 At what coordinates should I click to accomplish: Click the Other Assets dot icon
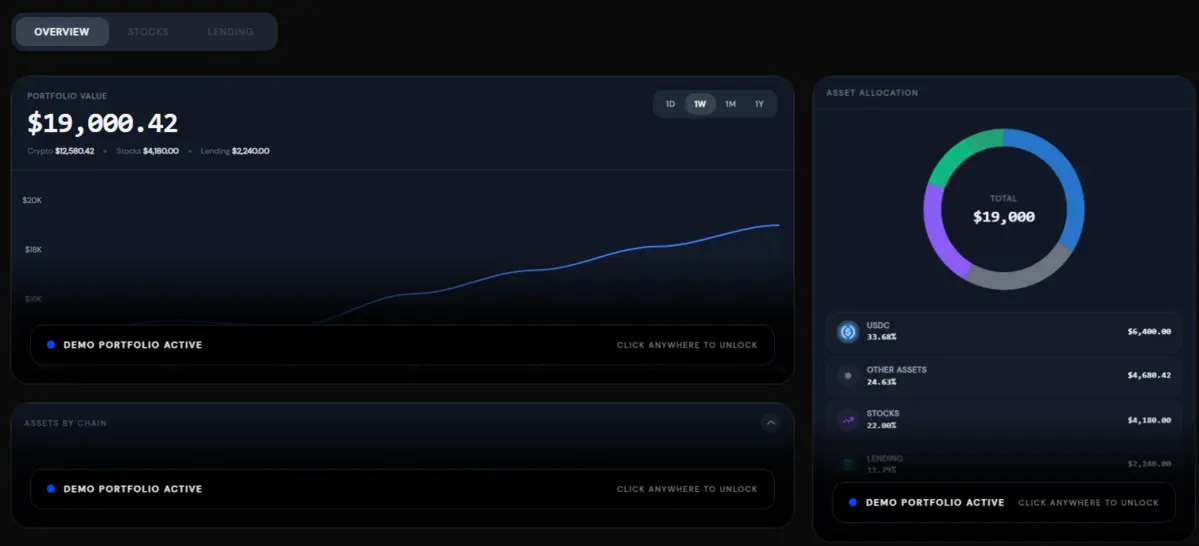[x=847, y=376]
